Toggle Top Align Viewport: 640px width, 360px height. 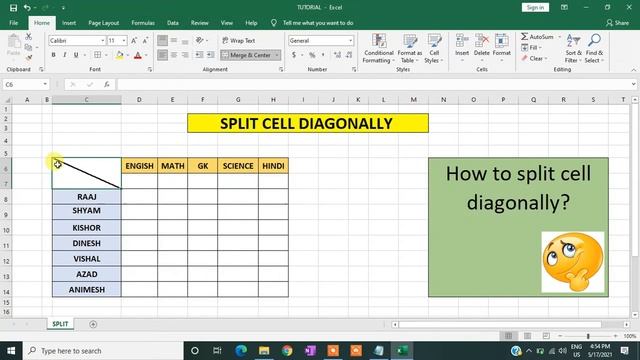[162, 40]
